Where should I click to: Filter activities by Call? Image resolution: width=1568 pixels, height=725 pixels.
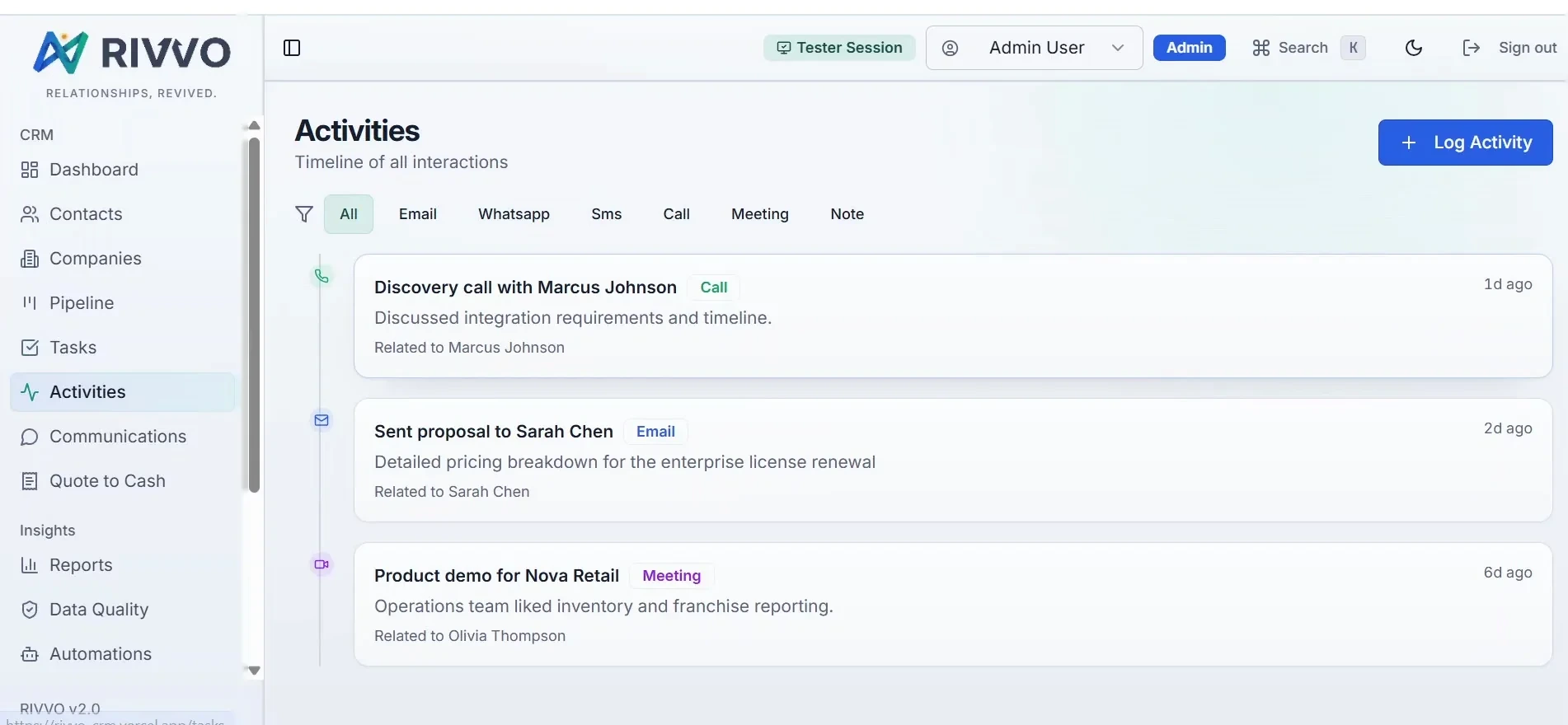677,214
